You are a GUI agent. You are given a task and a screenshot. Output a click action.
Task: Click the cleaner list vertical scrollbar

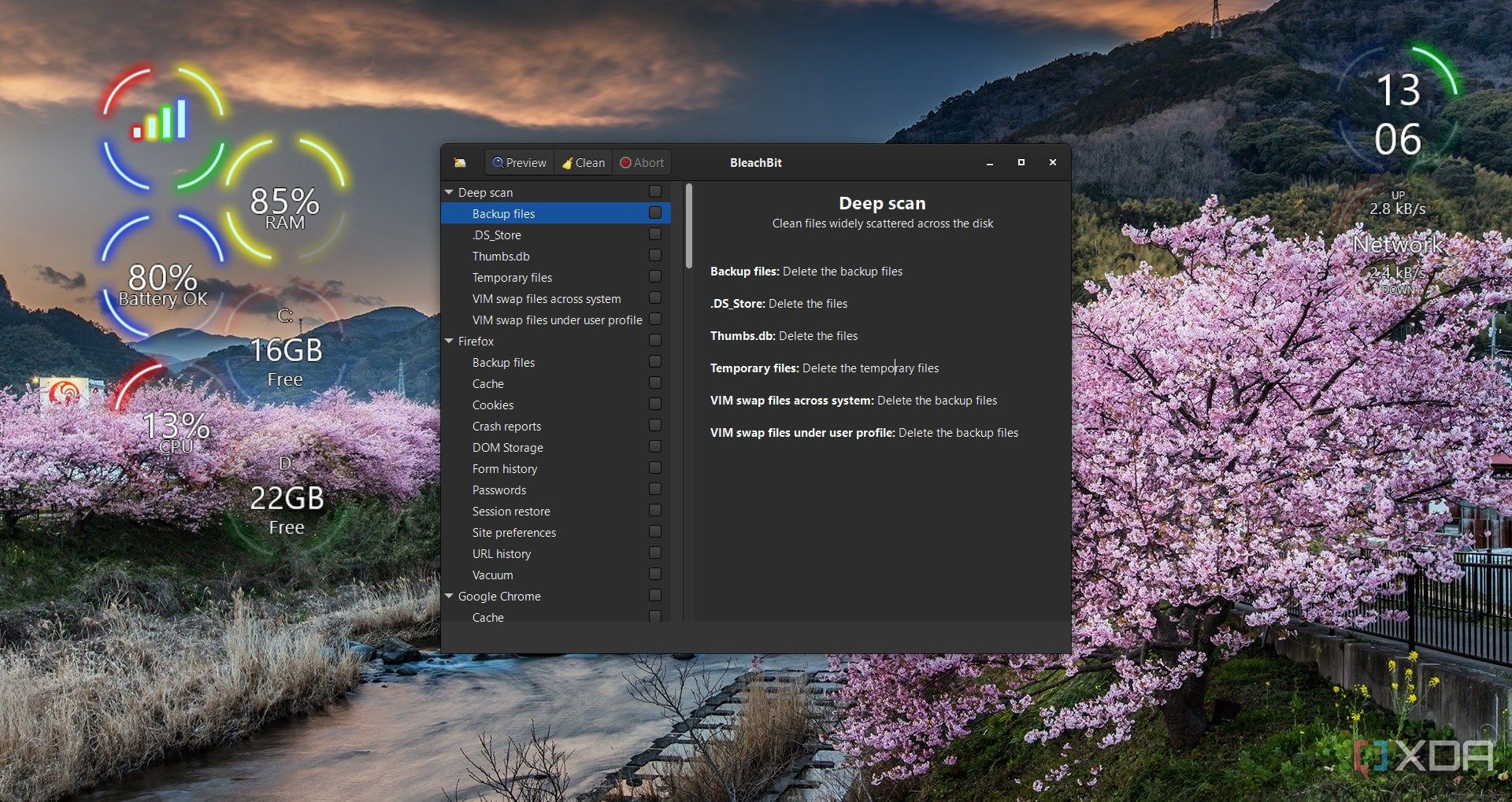coord(689,226)
